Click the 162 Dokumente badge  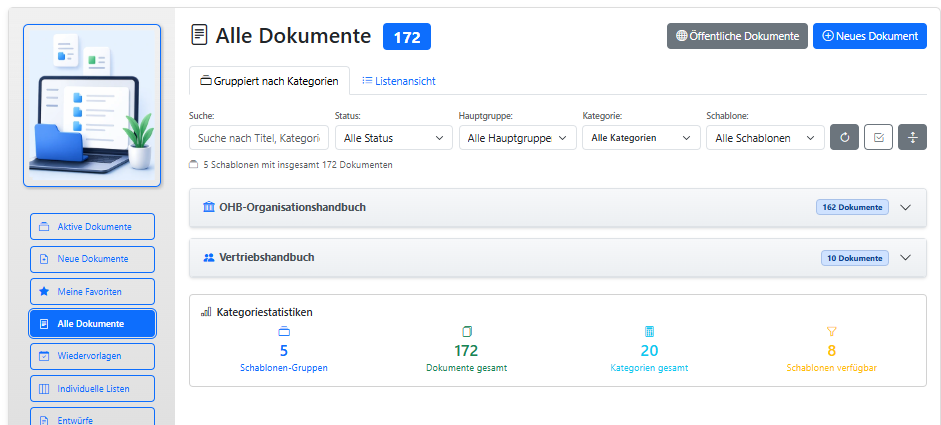(852, 207)
